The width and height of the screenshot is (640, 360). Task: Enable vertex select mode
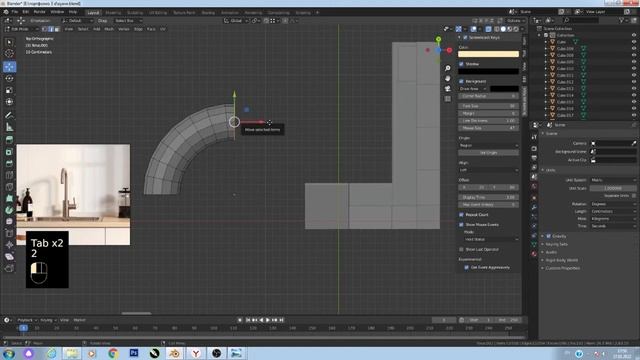(x=44, y=29)
